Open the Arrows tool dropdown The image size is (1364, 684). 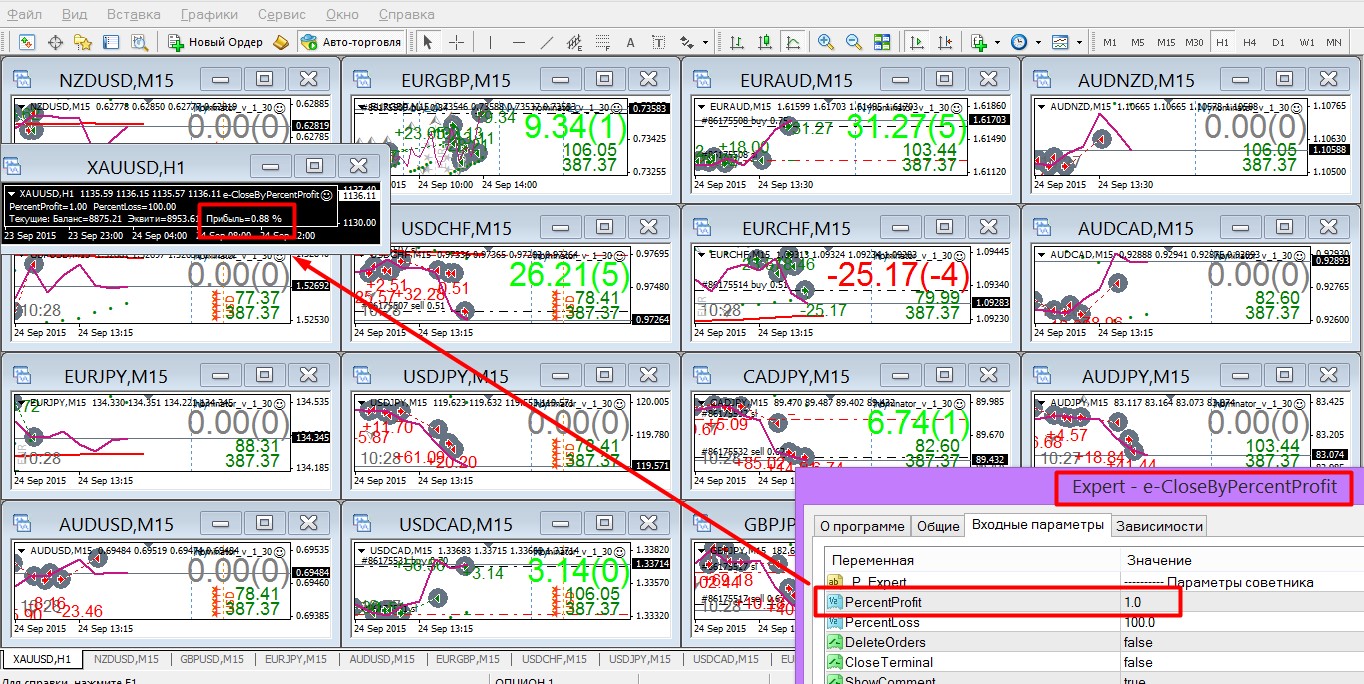pyautogui.click(x=705, y=42)
